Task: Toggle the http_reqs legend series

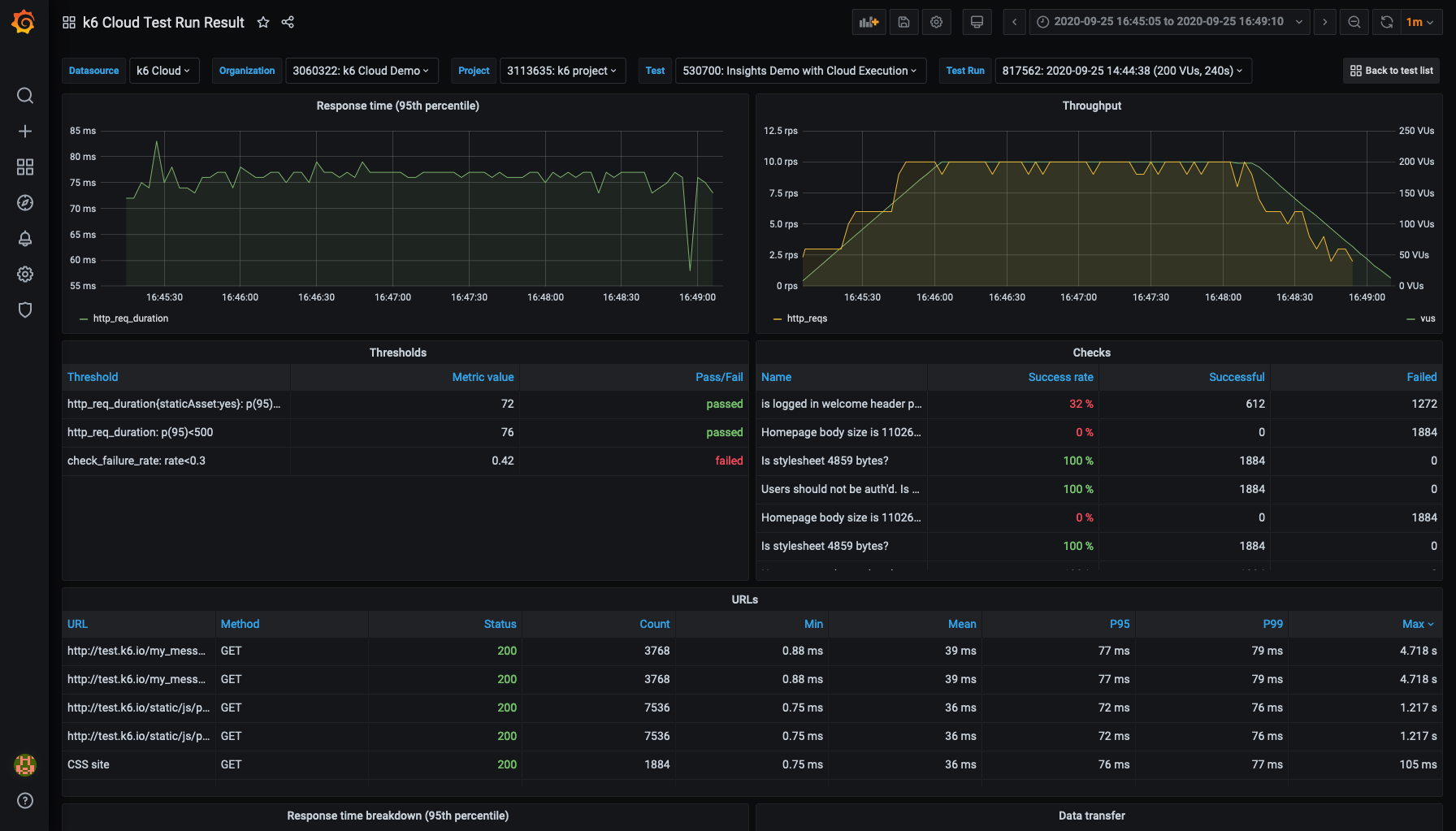Action: 806,318
